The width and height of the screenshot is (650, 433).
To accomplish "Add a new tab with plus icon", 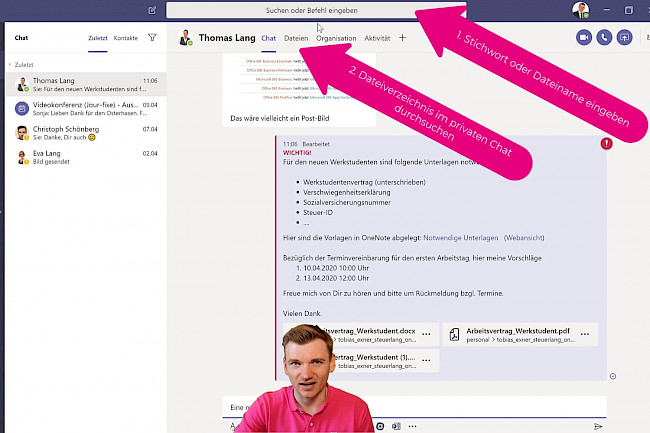I will (x=403, y=38).
